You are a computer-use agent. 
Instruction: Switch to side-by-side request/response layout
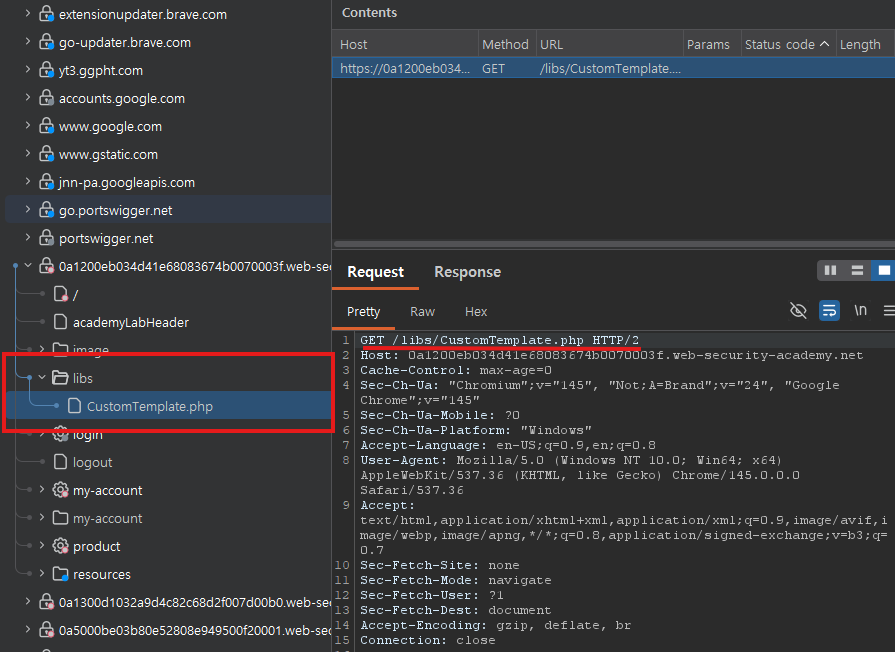pos(830,271)
